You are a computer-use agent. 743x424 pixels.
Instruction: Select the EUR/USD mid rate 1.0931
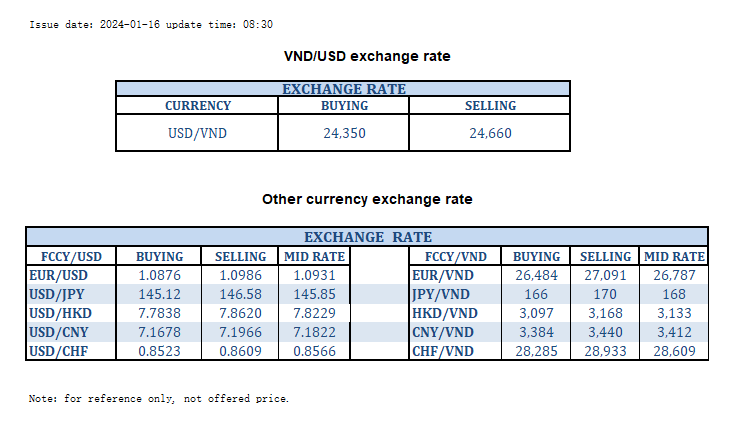tap(316, 273)
